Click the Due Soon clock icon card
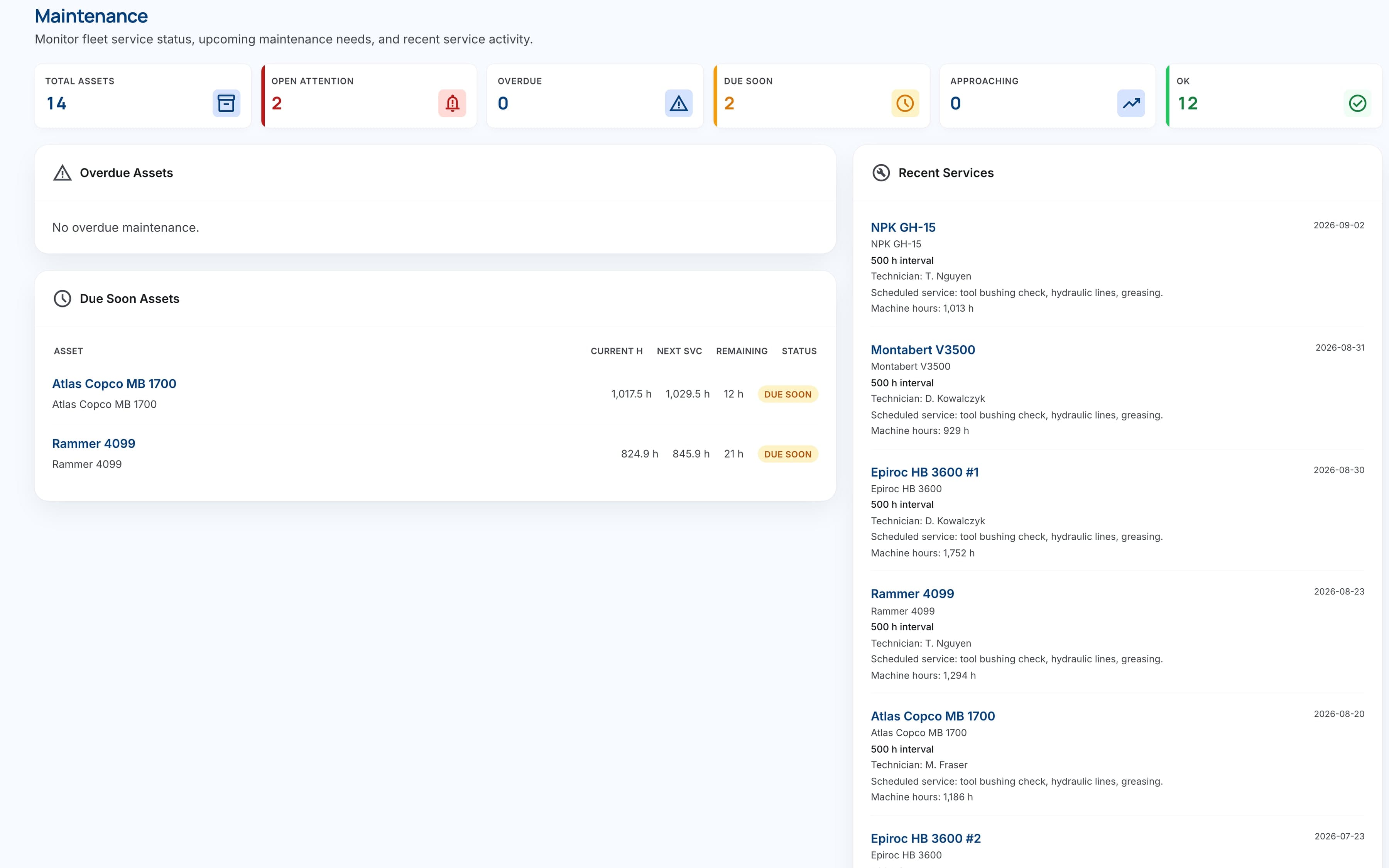The height and width of the screenshot is (868, 1389). (905, 103)
